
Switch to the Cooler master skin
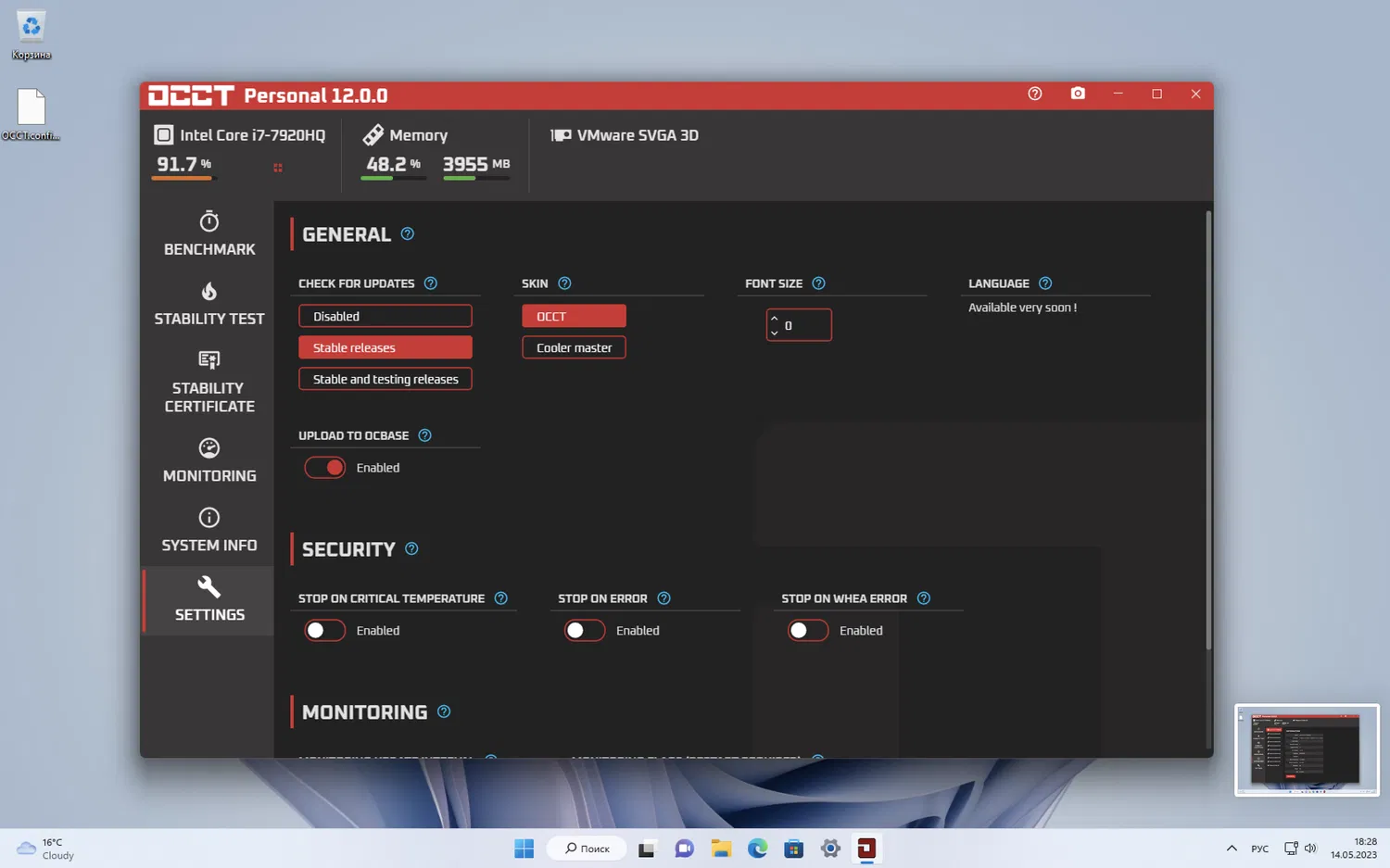click(x=574, y=347)
